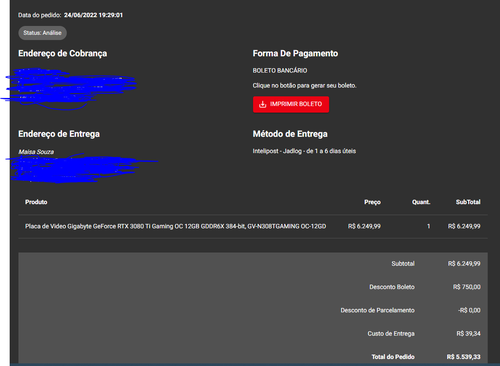
Task: Click the product price R$ 6.249,99 cell
Action: (x=364, y=226)
